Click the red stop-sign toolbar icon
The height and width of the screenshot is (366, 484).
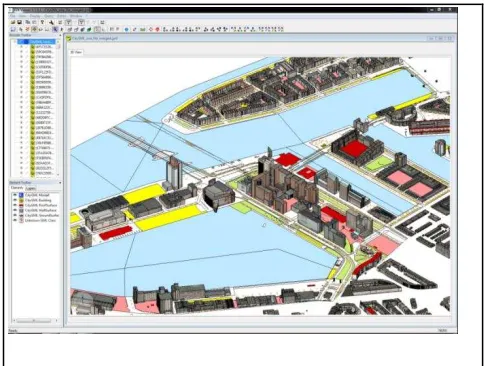157,30
